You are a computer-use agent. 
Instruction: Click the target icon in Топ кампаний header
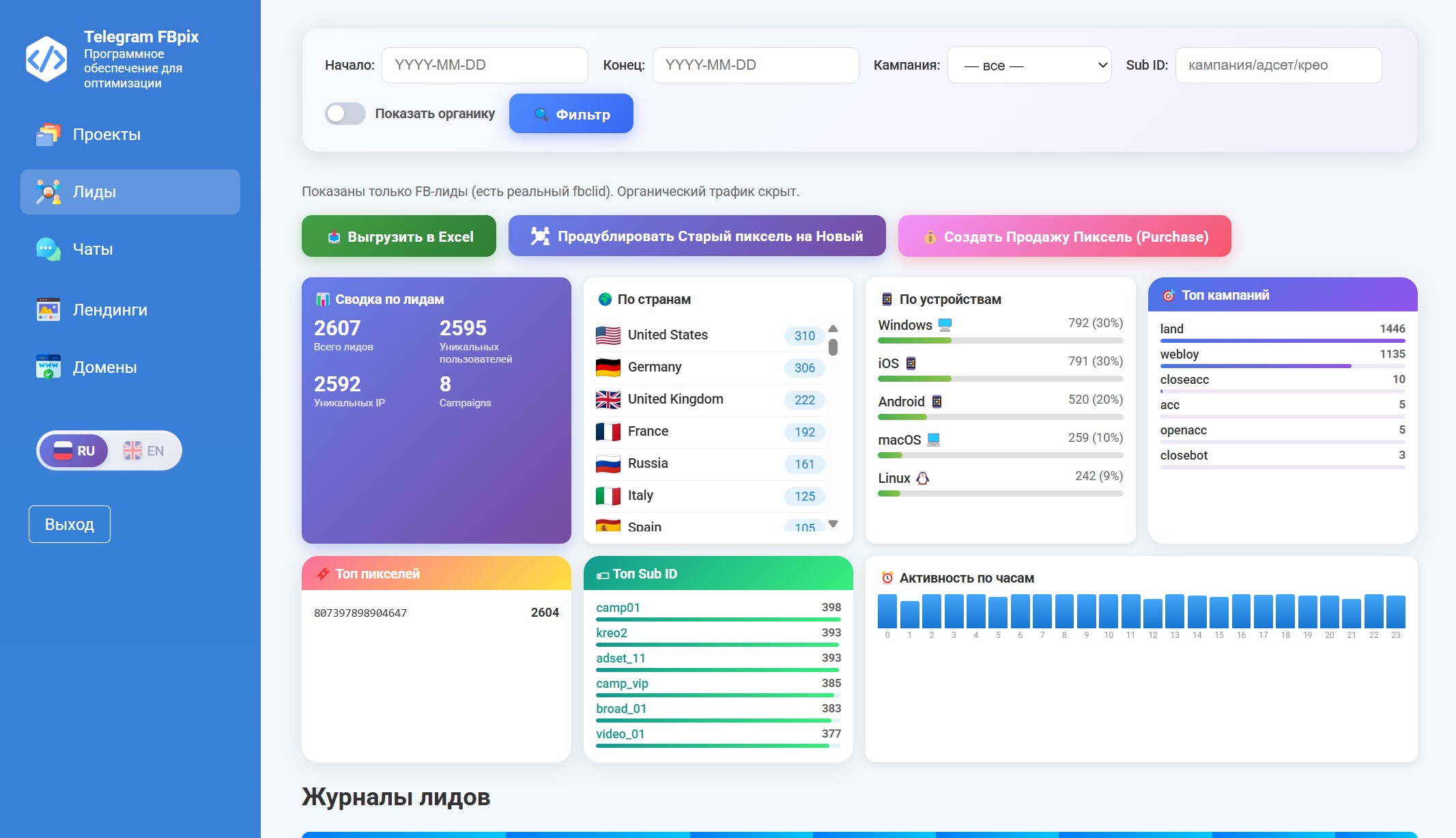click(1169, 296)
